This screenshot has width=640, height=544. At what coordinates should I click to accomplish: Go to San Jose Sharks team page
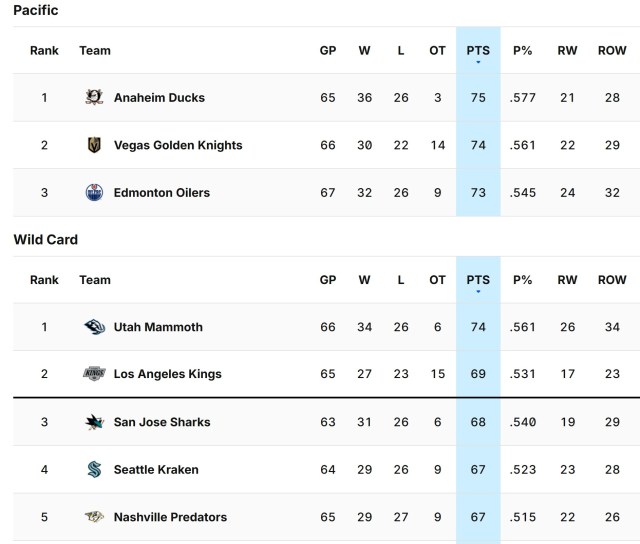(x=162, y=422)
